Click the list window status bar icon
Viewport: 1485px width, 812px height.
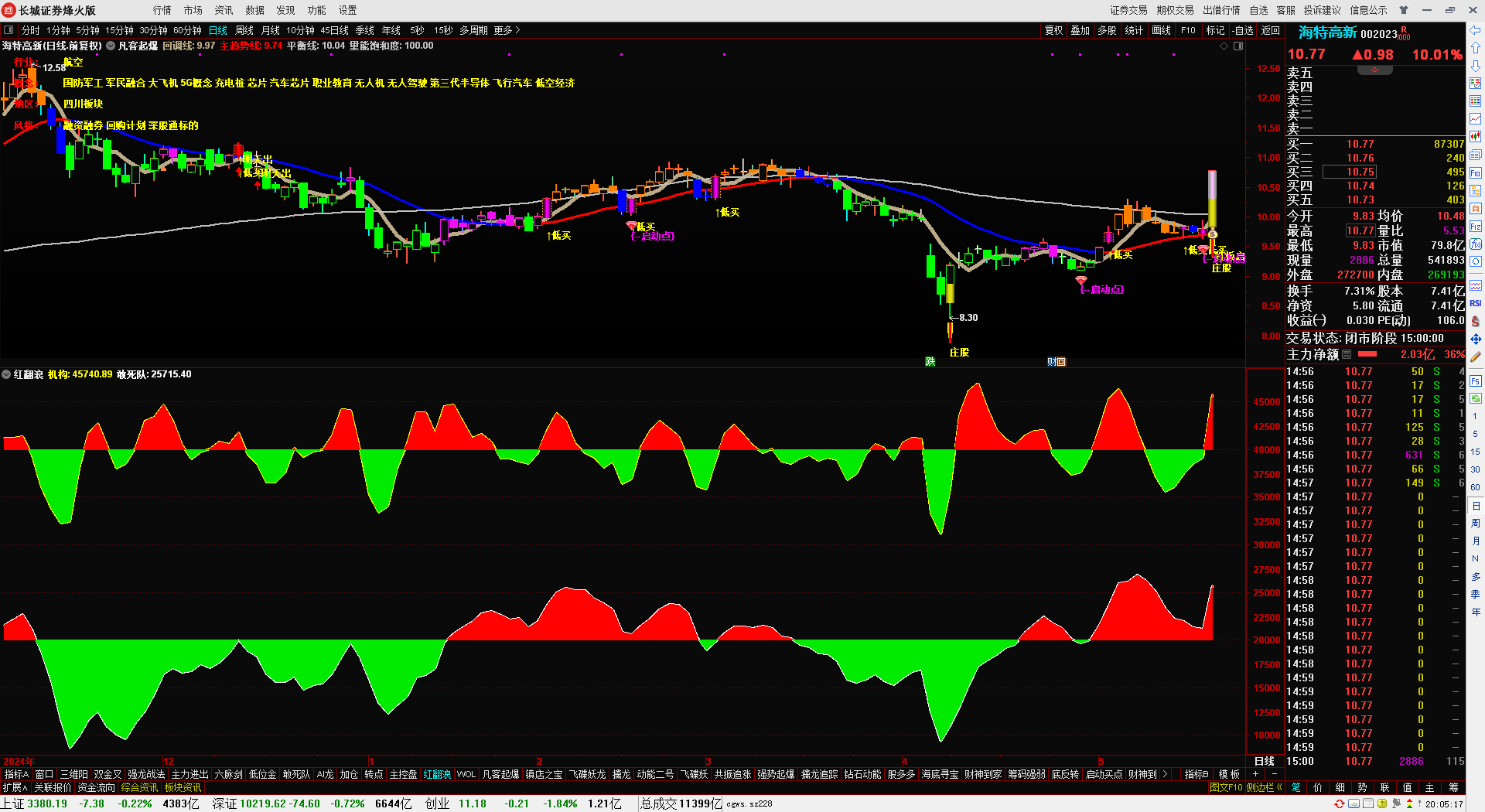(1368, 803)
